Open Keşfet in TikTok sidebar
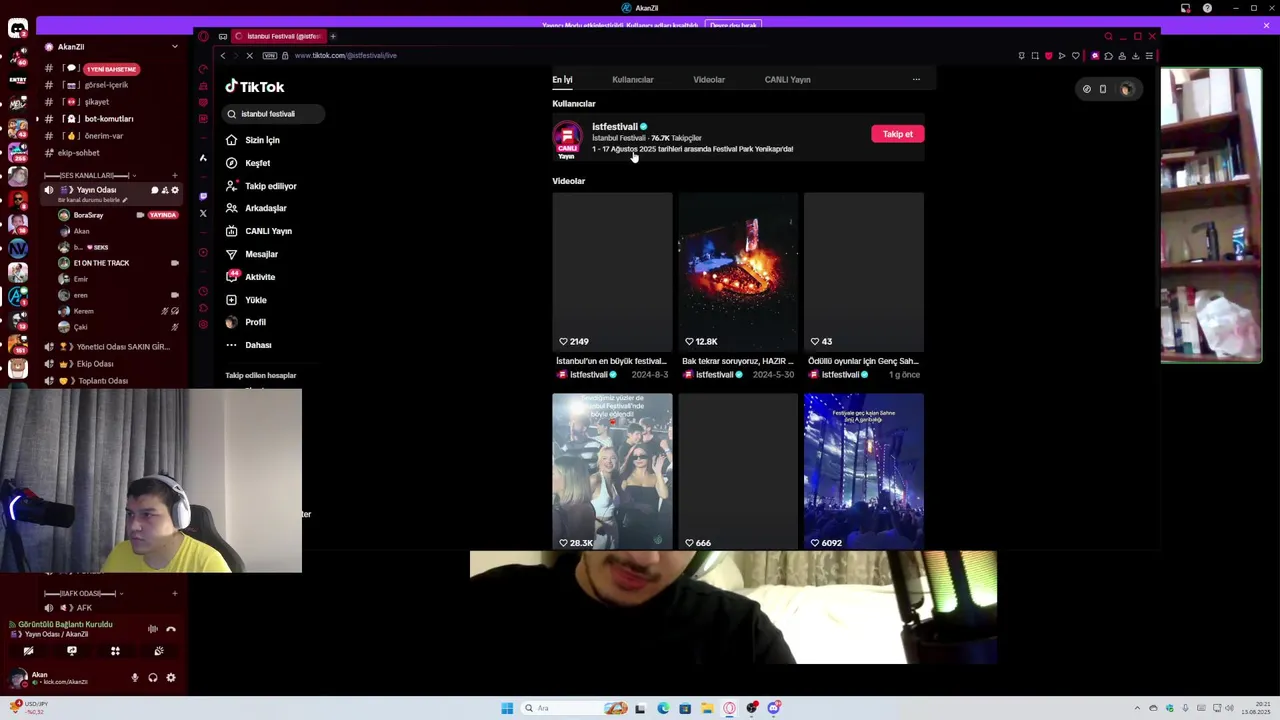This screenshot has width=1280, height=720. tap(249, 163)
